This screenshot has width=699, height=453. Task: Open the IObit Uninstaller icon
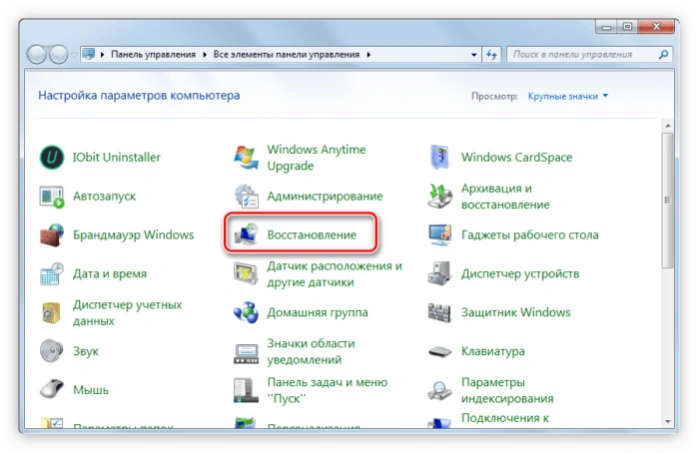pyautogui.click(x=52, y=157)
